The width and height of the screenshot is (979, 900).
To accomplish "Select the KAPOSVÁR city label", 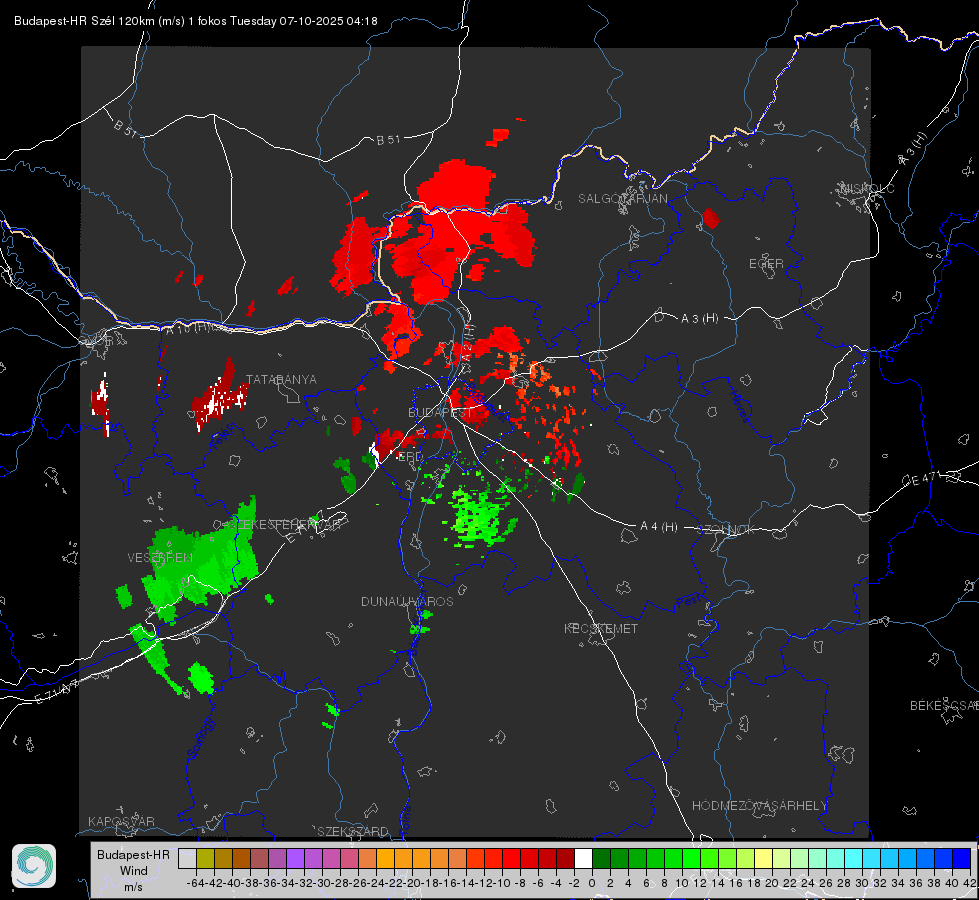I will coord(121,821).
